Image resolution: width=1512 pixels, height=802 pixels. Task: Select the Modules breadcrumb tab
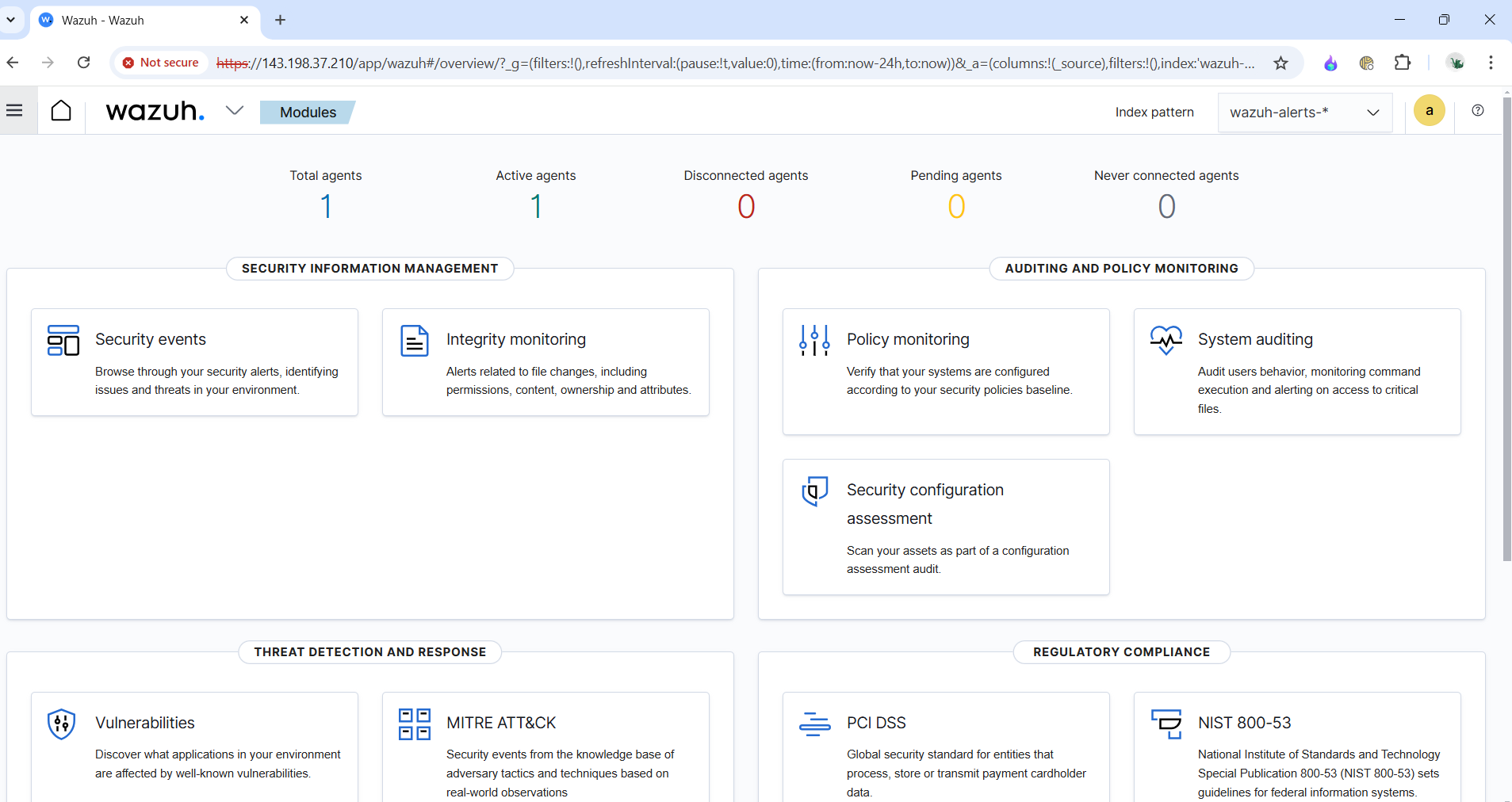point(308,113)
